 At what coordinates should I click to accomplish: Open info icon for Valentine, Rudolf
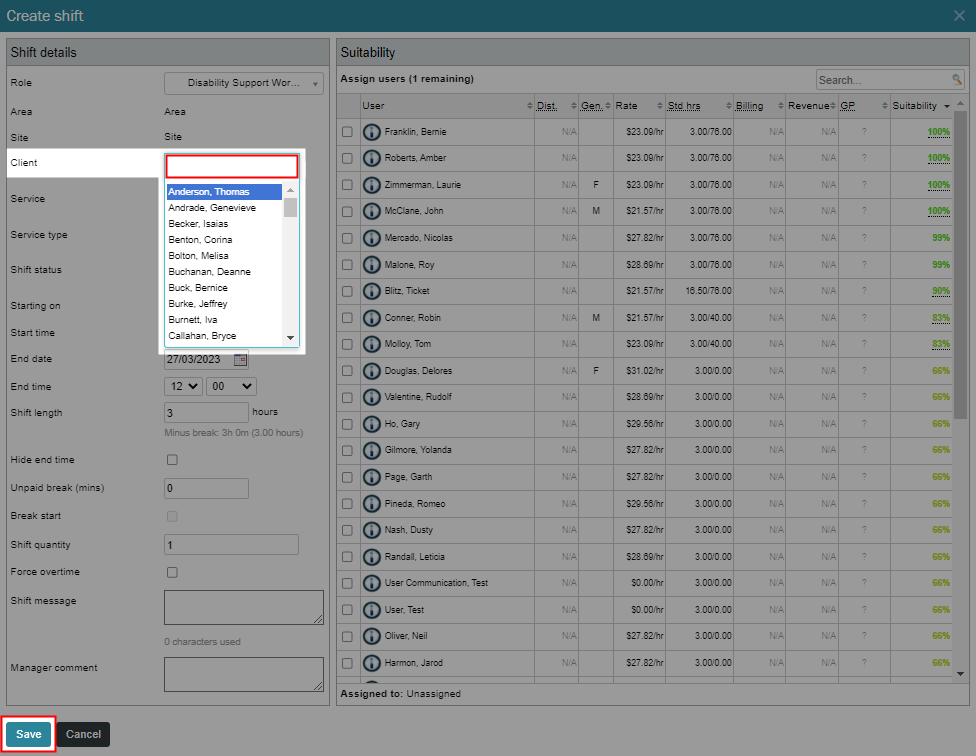pos(372,397)
